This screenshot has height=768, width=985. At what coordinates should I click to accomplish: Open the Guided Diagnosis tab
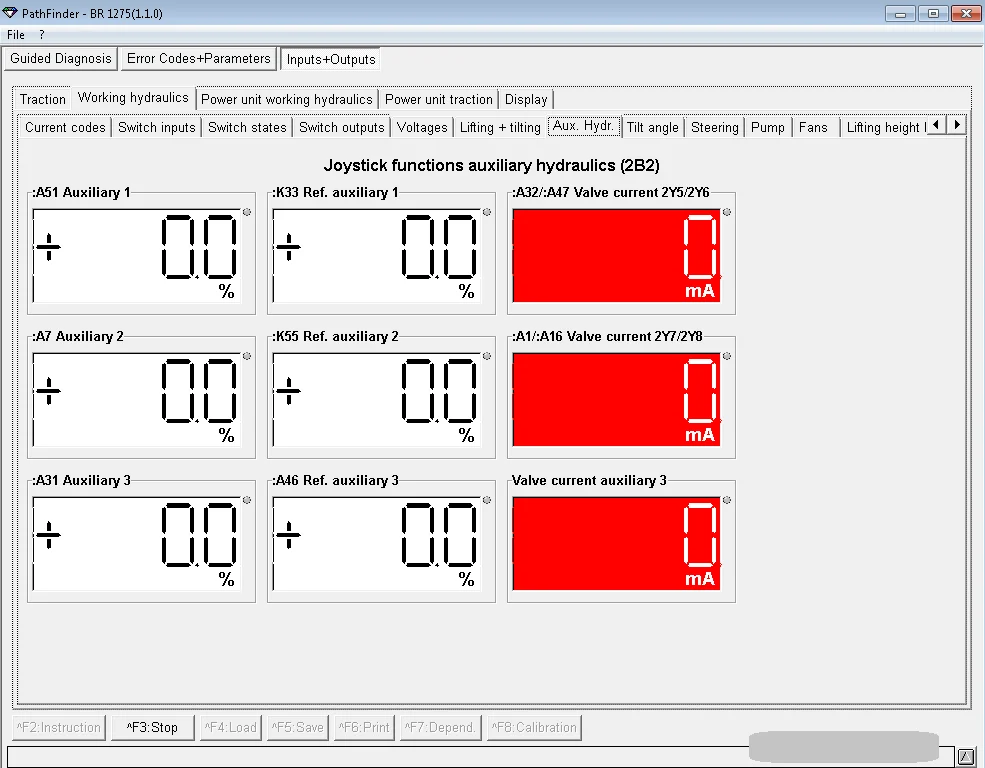60,58
